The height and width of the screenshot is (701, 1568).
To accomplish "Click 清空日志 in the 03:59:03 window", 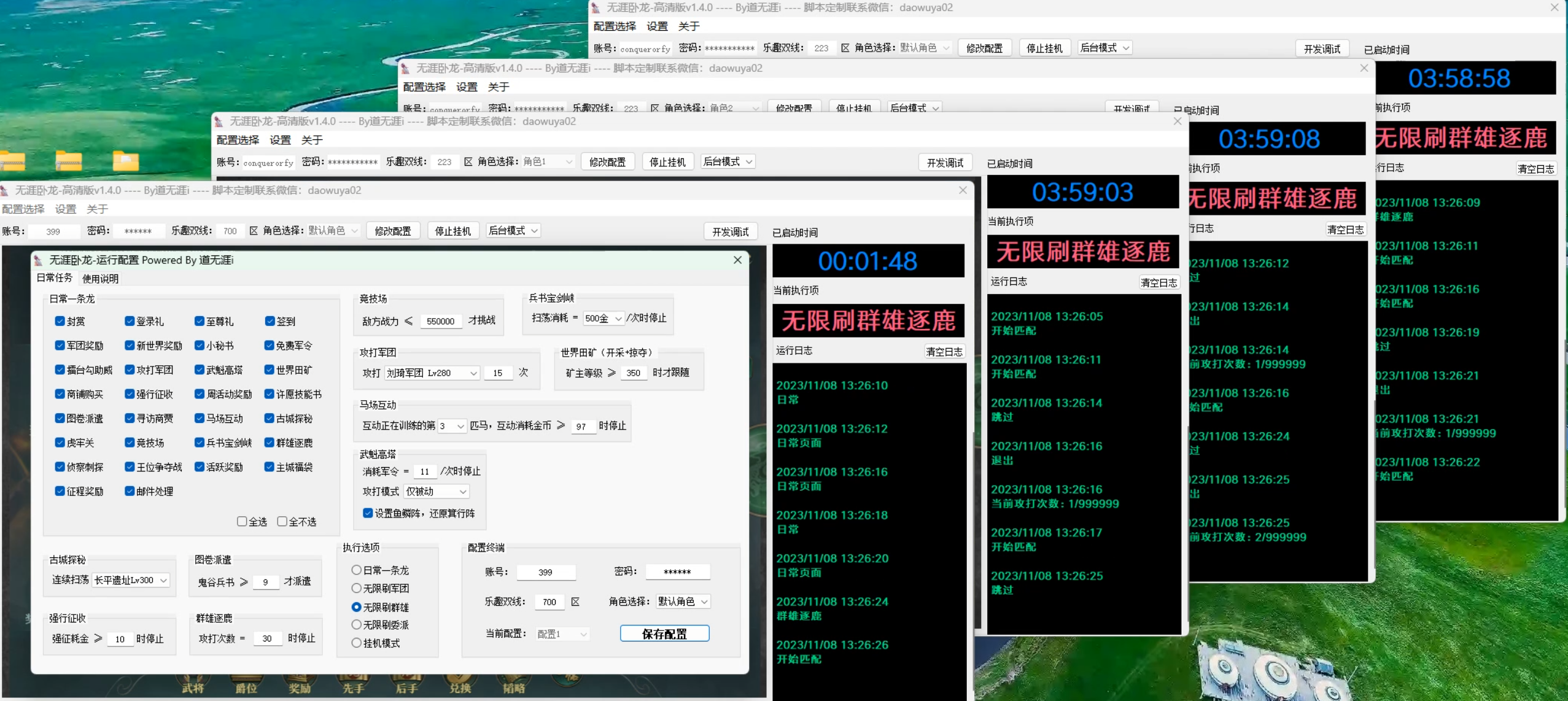I will [1159, 282].
